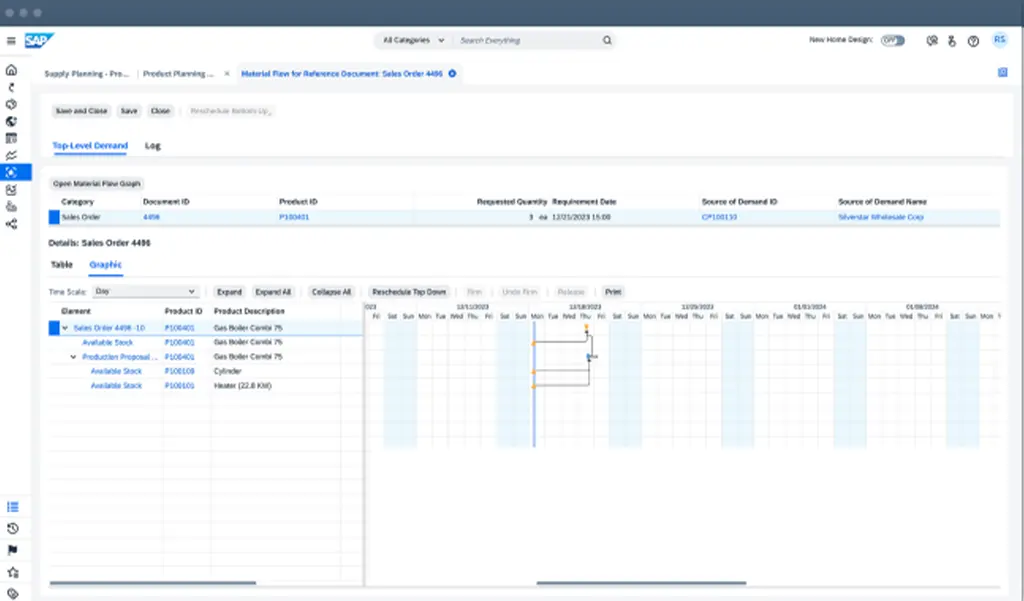Click the Search Everything input field
Screen dimensions: 1024x601
point(528,41)
